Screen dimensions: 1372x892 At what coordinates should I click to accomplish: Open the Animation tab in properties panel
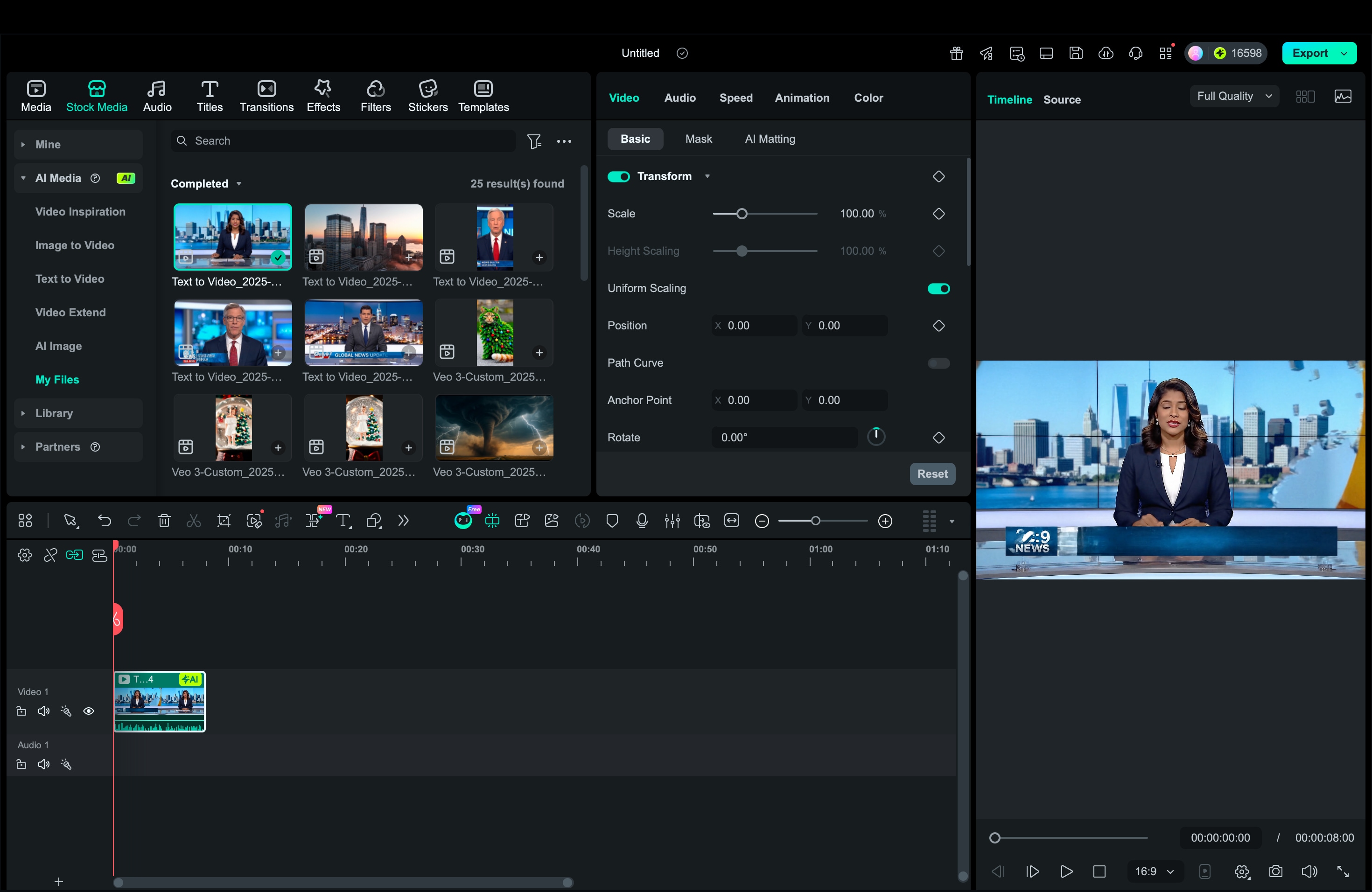tap(802, 98)
